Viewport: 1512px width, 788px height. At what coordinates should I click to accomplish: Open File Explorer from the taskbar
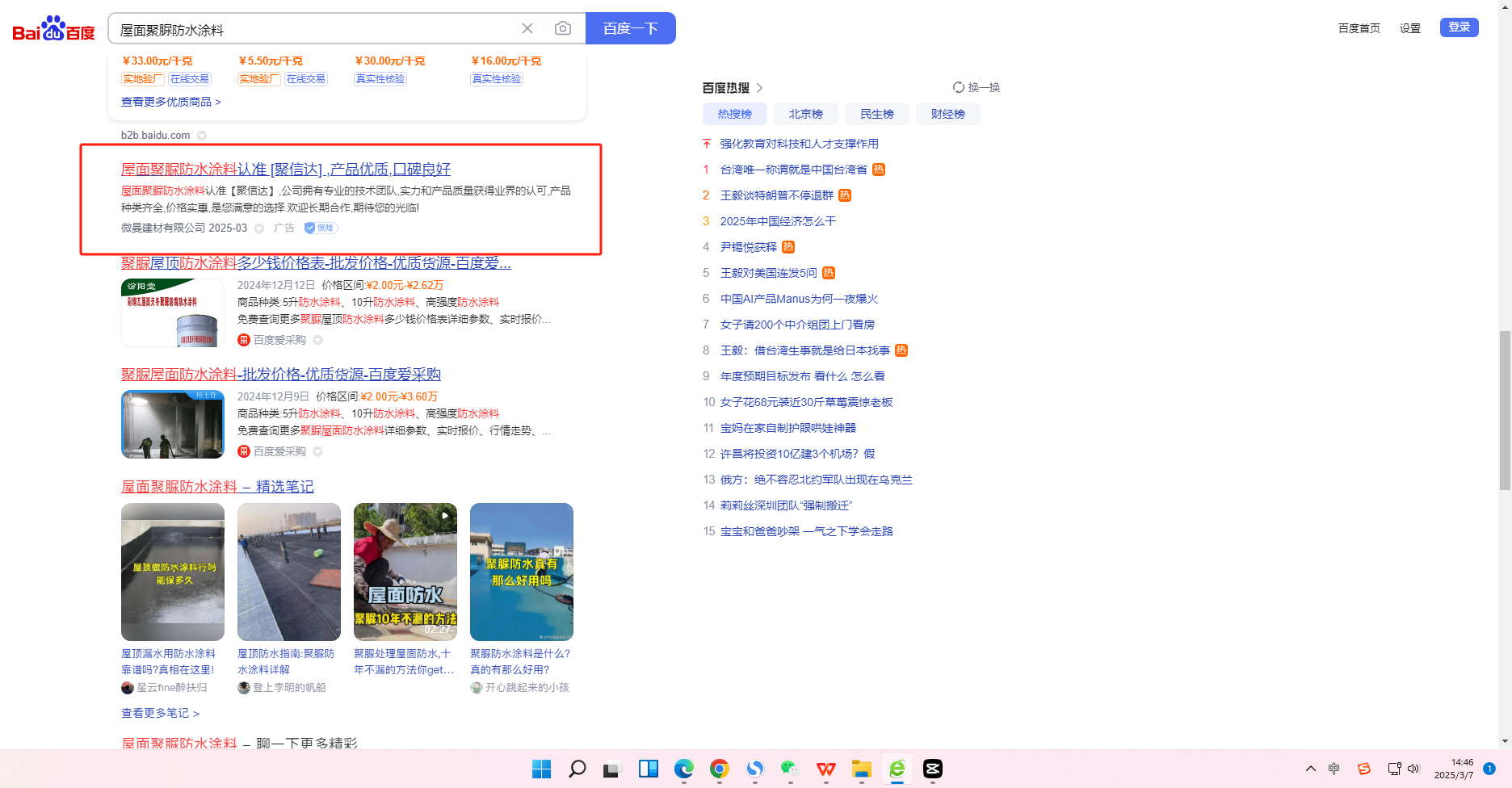click(x=861, y=769)
